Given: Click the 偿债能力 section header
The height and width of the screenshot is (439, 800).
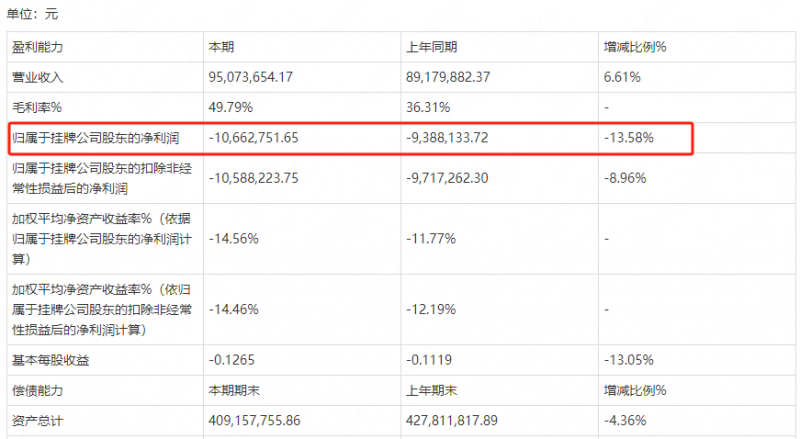Looking at the screenshot, I should click(x=38, y=390).
